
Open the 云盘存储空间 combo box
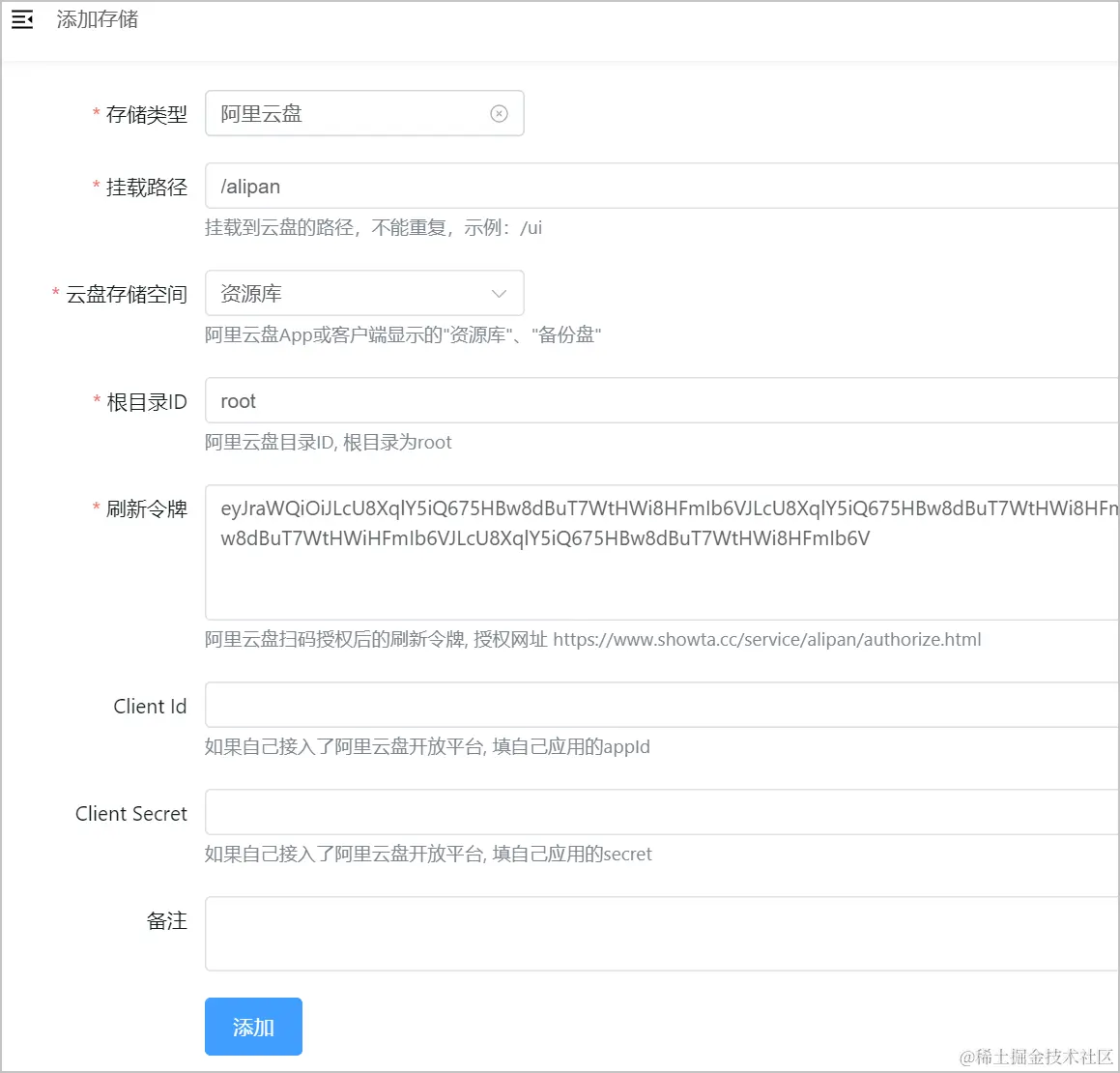point(364,293)
